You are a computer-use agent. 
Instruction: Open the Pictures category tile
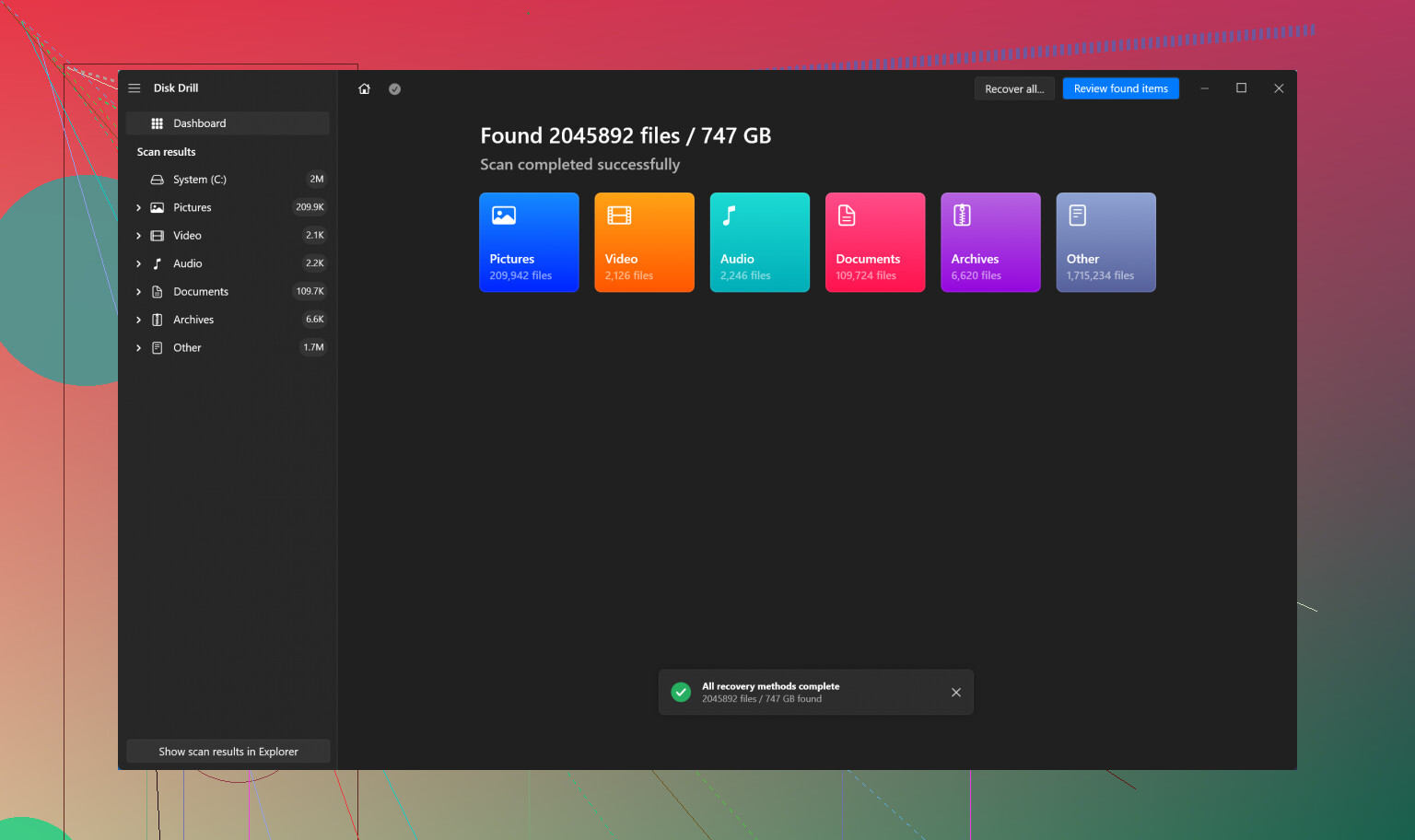pyautogui.click(x=529, y=242)
